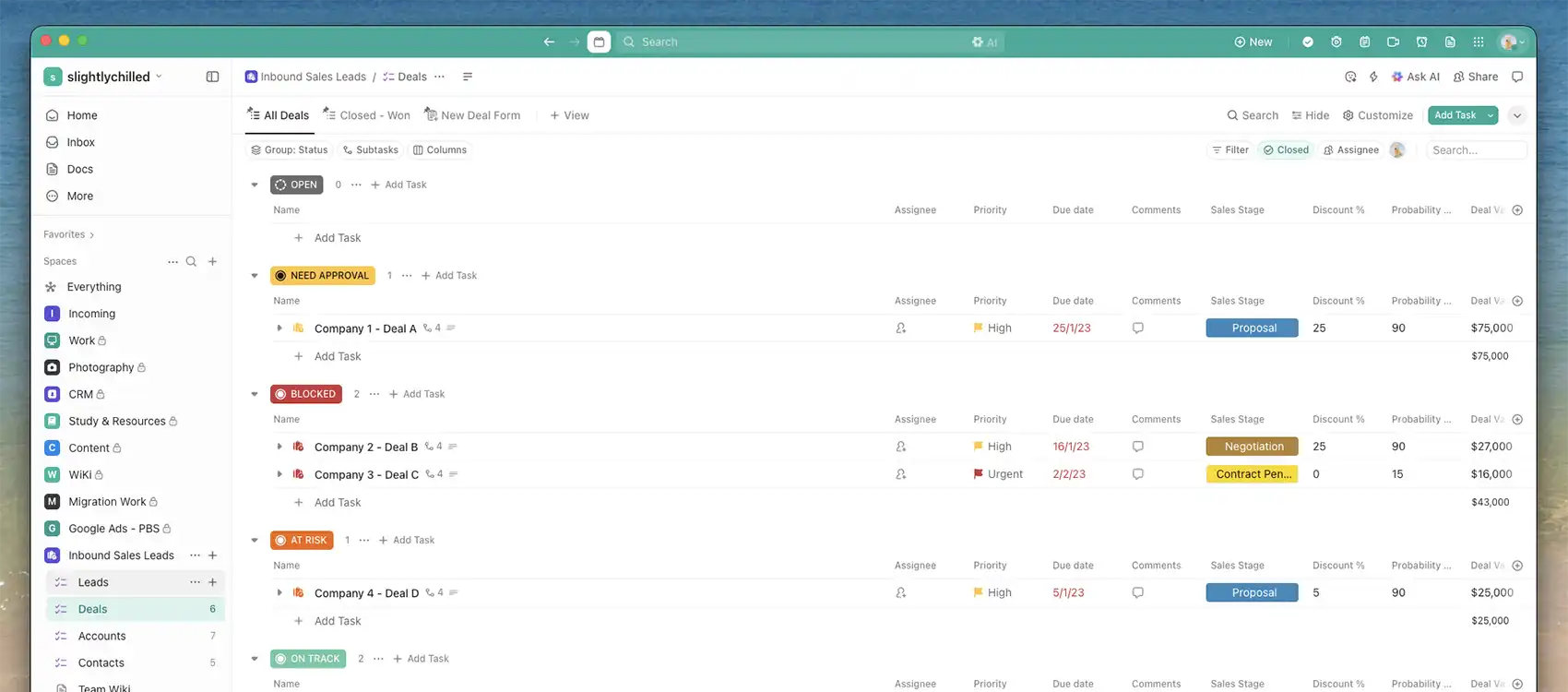Toggle the user avatar filter next to Assignee
Screen dimensions: 1568x692
(x=1397, y=150)
